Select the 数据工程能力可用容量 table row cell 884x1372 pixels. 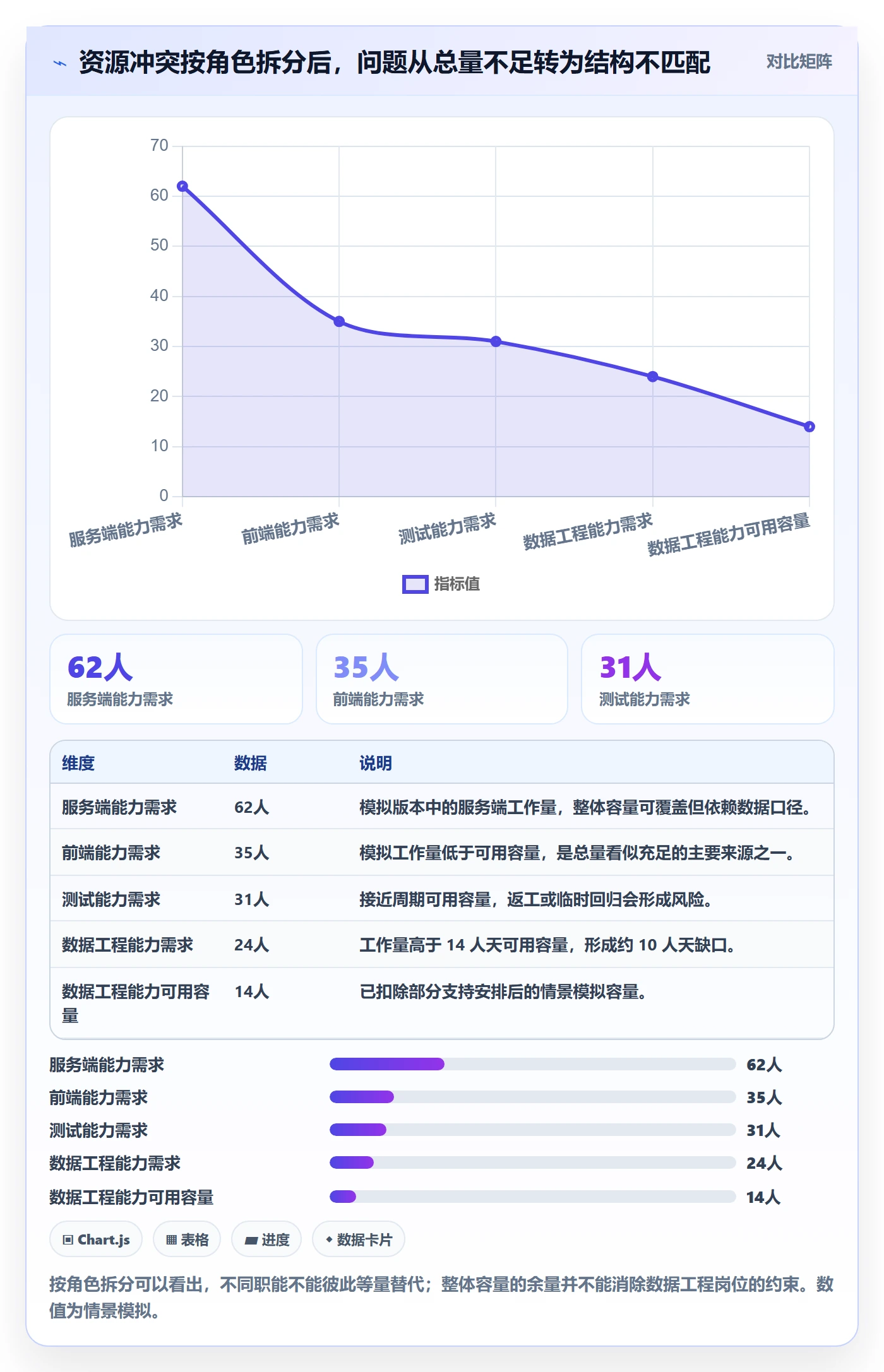pyautogui.click(x=136, y=1003)
